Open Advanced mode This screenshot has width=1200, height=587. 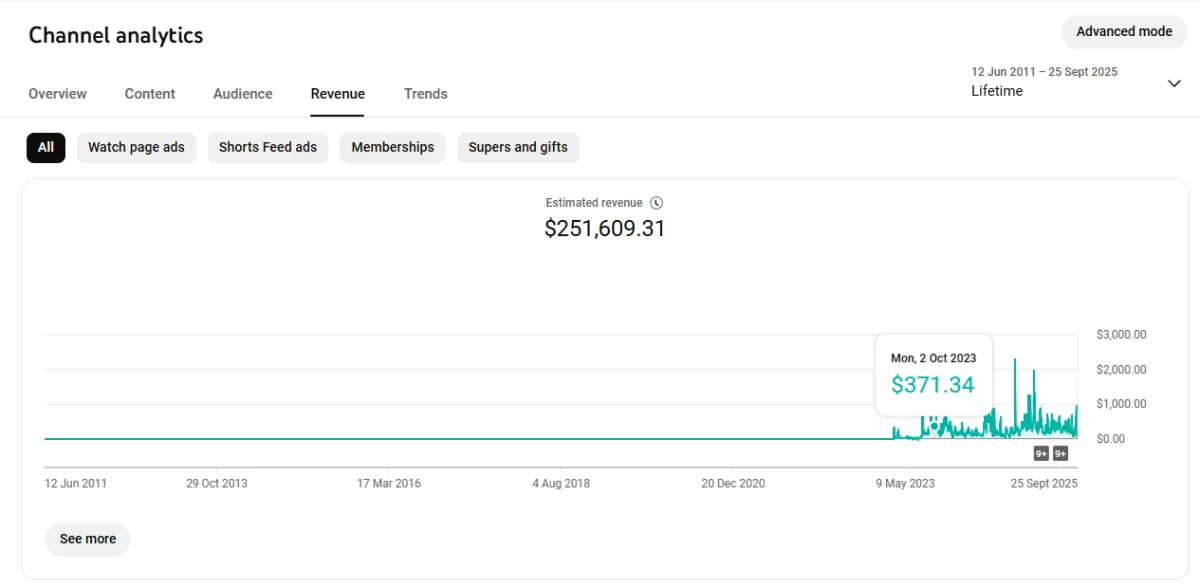click(x=1124, y=32)
